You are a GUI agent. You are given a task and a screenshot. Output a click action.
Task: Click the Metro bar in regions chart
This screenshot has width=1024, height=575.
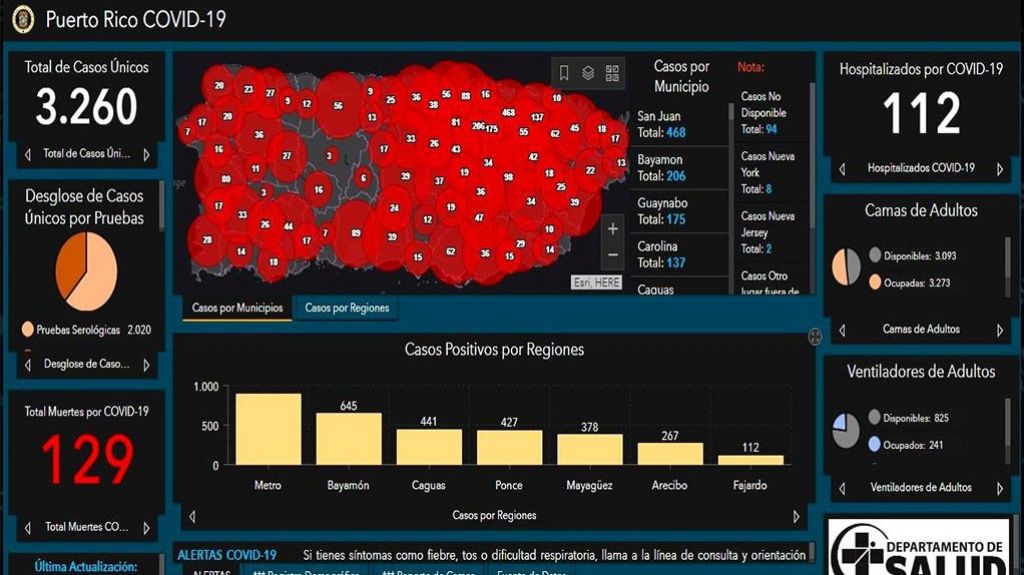click(268, 429)
